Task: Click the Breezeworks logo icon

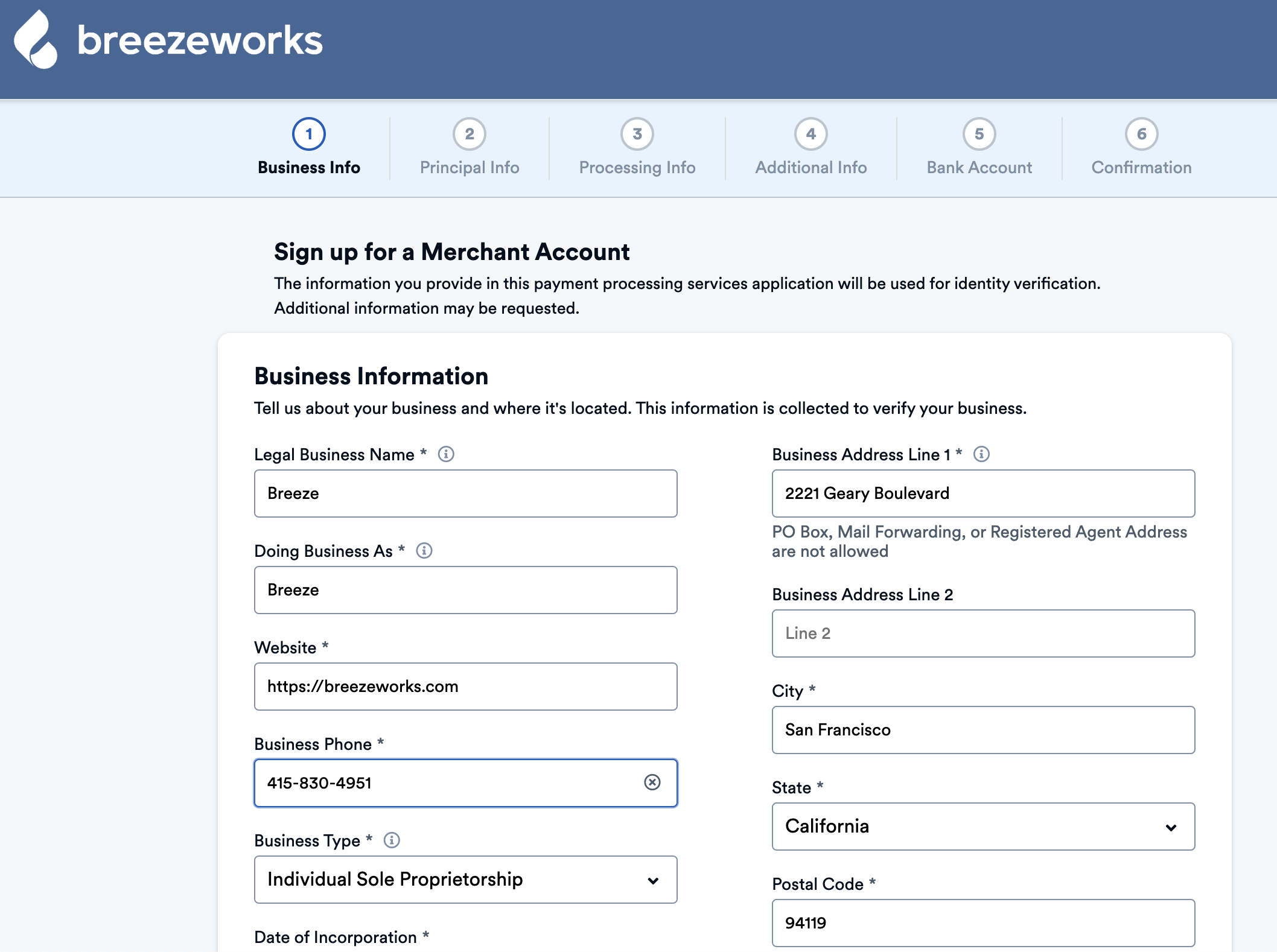Action: click(36, 40)
